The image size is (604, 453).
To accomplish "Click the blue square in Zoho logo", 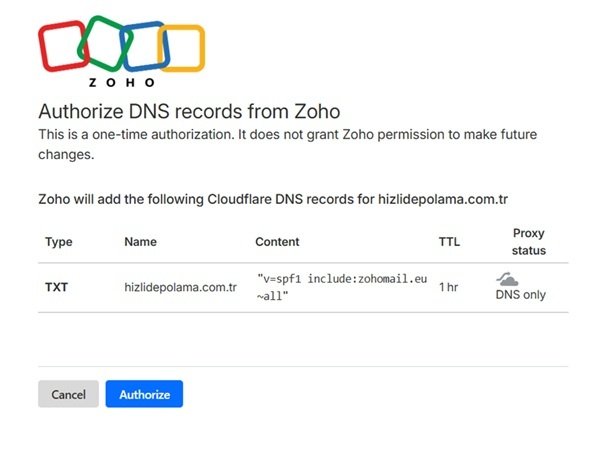I will 142,46.
